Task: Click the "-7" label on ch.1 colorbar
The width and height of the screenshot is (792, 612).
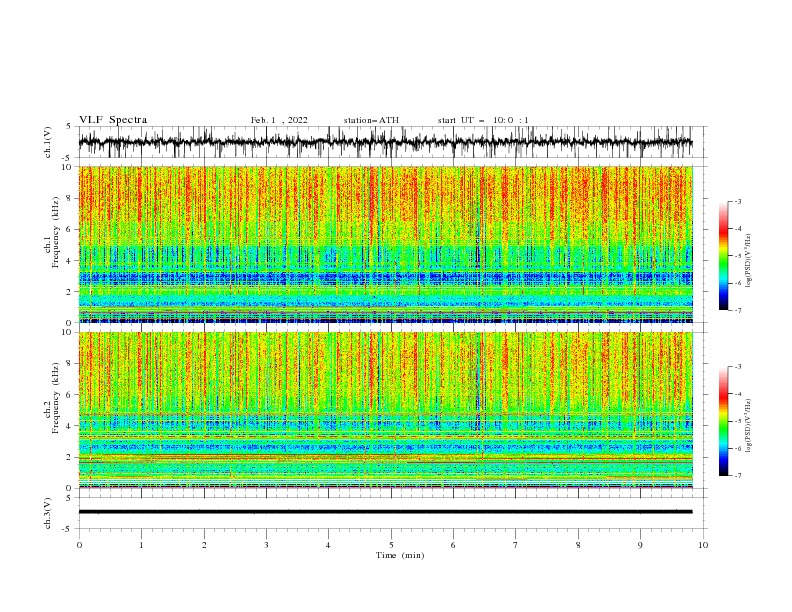Action: 737,310
